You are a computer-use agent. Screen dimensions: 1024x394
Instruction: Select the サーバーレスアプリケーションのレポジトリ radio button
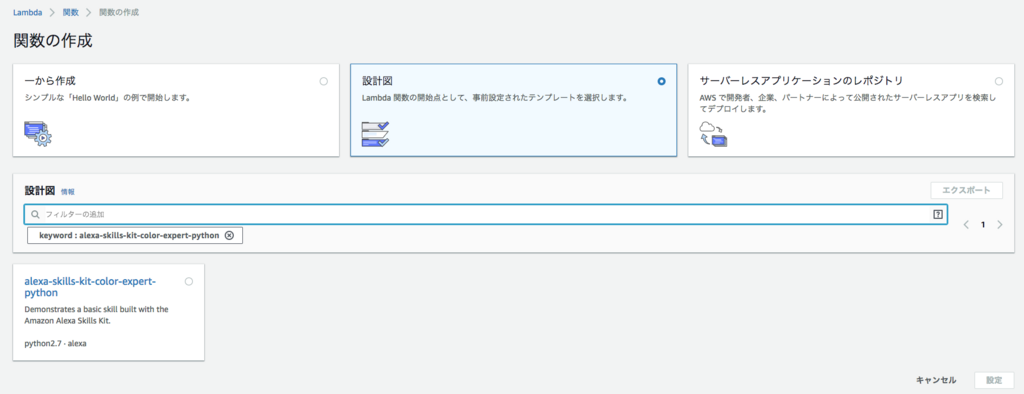point(999,82)
